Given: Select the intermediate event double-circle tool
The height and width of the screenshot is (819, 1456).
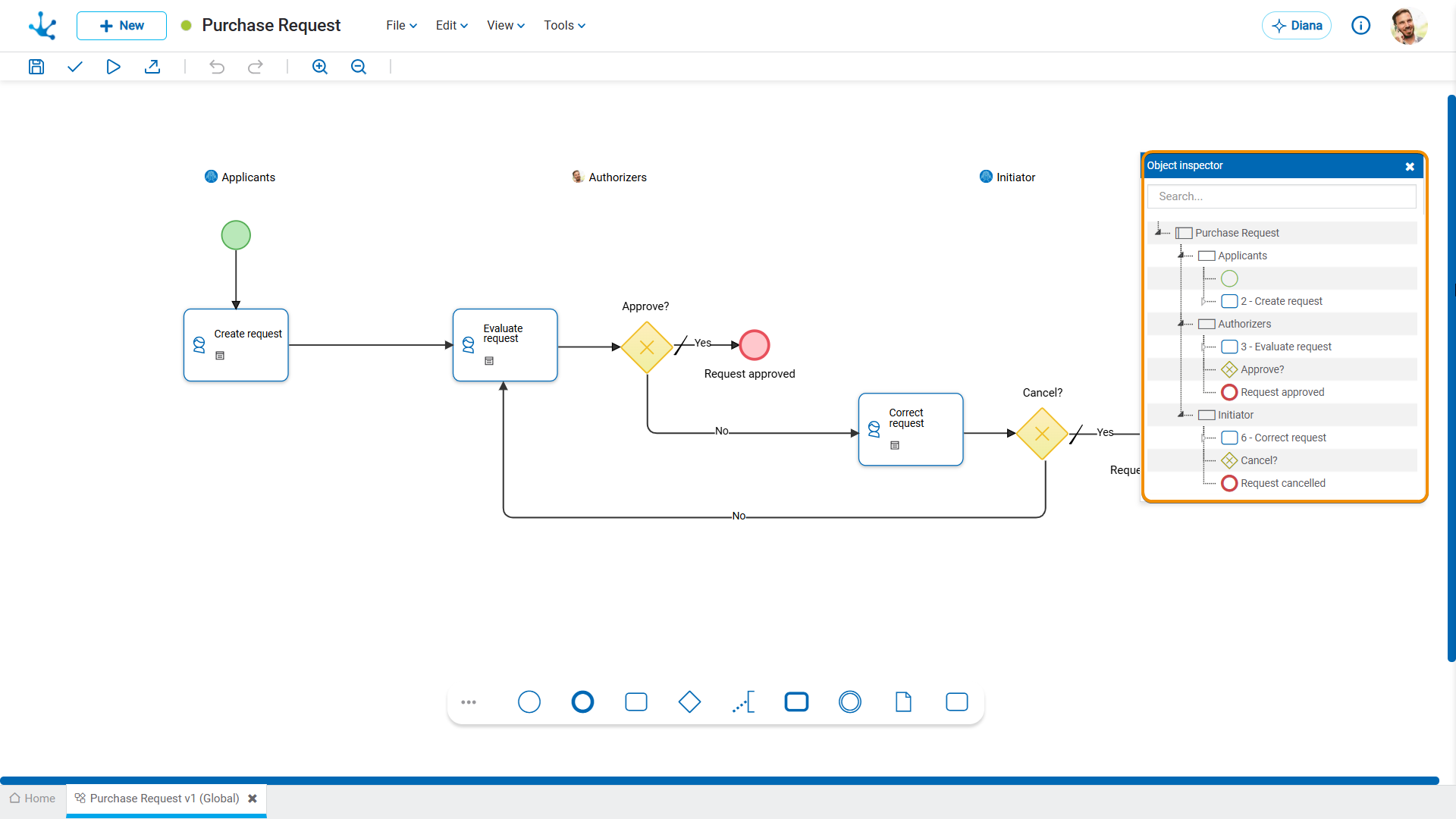Looking at the screenshot, I should coord(850,702).
